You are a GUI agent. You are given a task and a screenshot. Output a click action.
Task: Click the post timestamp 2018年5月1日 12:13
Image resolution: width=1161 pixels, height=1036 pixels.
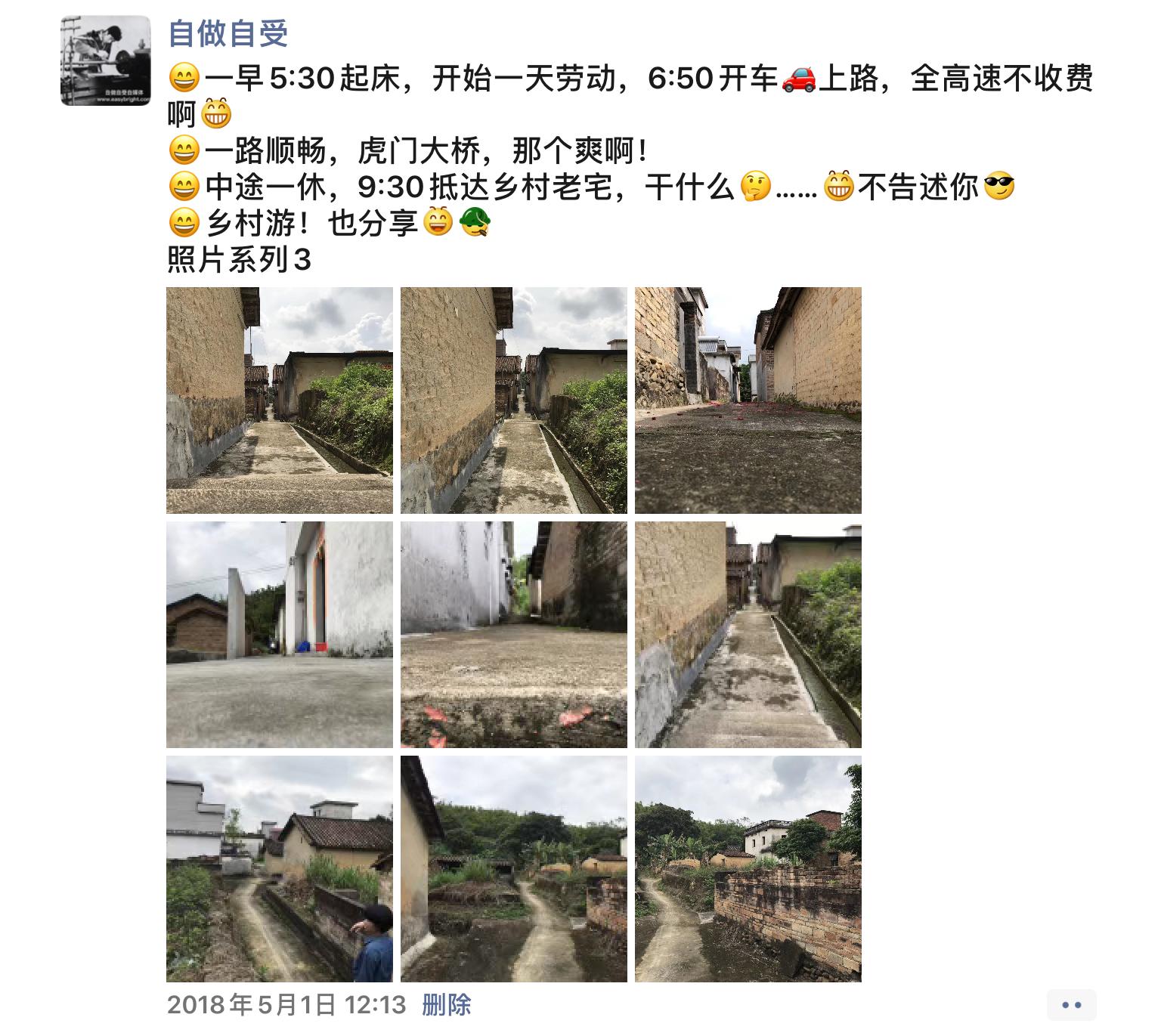286,1005
